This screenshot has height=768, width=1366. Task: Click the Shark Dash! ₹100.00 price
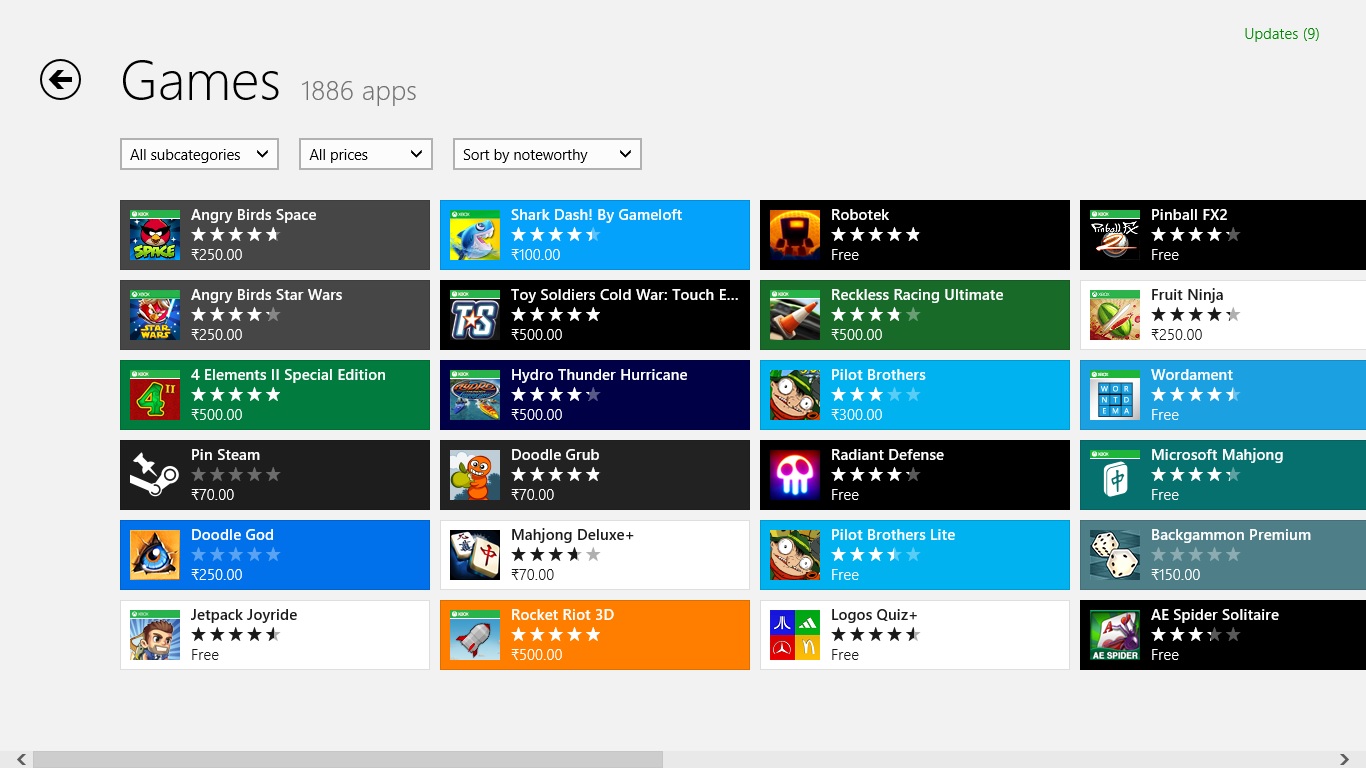pyautogui.click(x=536, y=255)
